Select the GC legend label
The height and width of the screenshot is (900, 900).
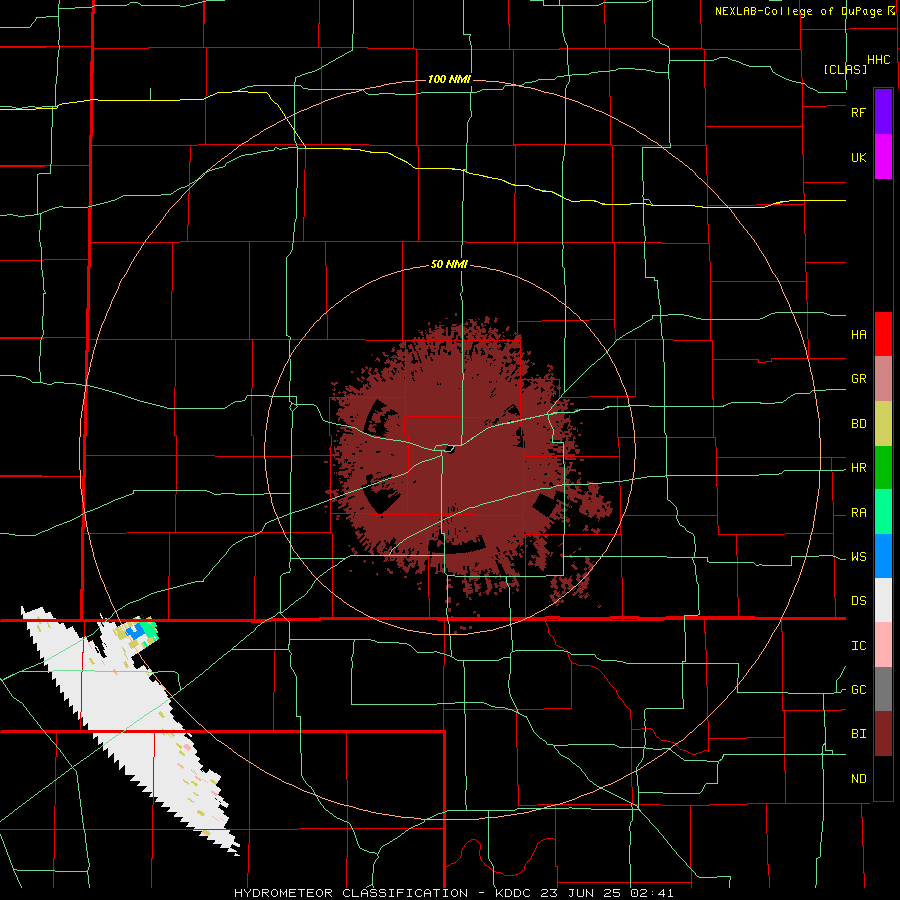(858, 690)
